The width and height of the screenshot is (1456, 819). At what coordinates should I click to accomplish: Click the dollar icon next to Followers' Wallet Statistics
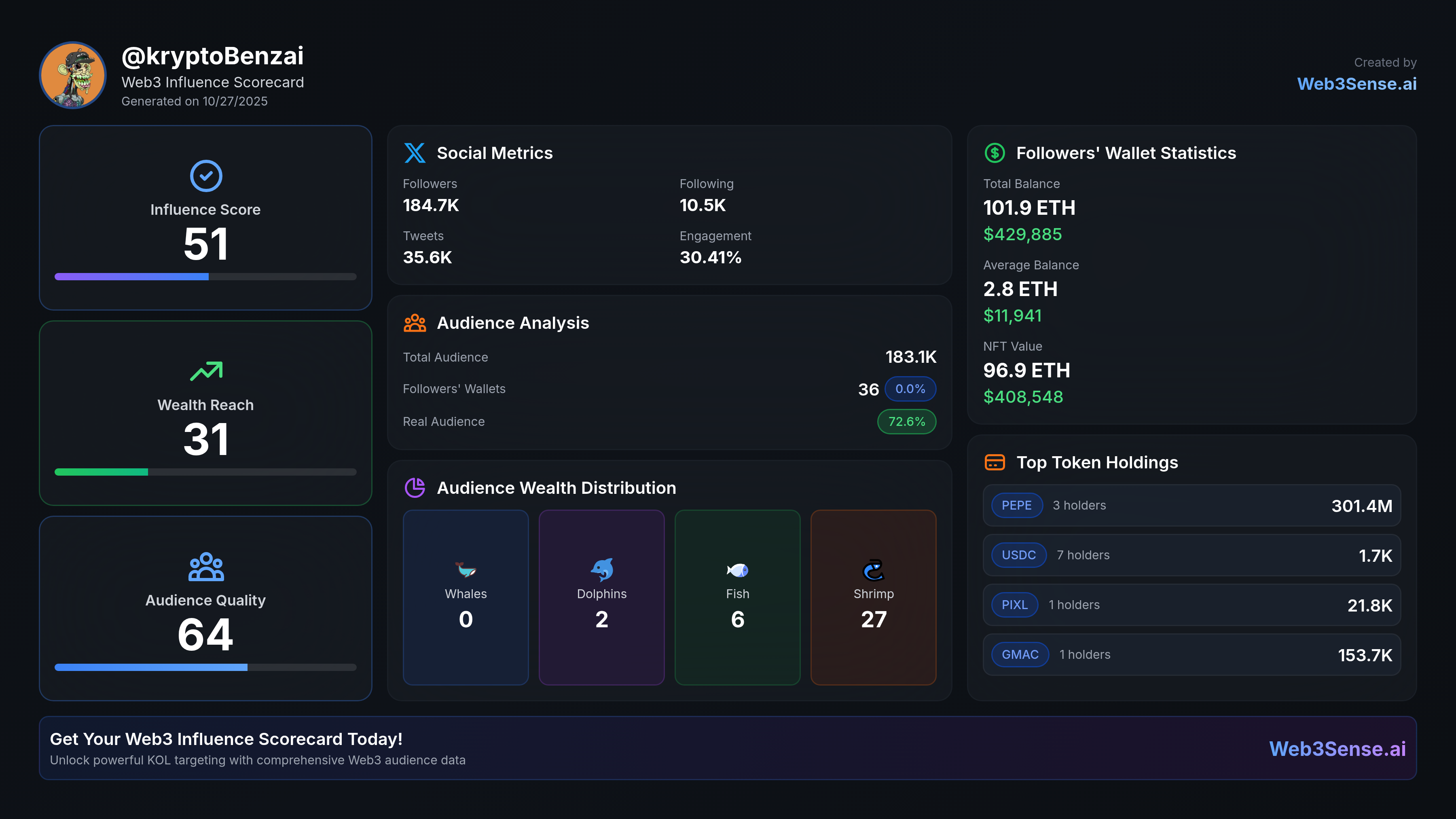pyautogui.click(x=995, y=152)
